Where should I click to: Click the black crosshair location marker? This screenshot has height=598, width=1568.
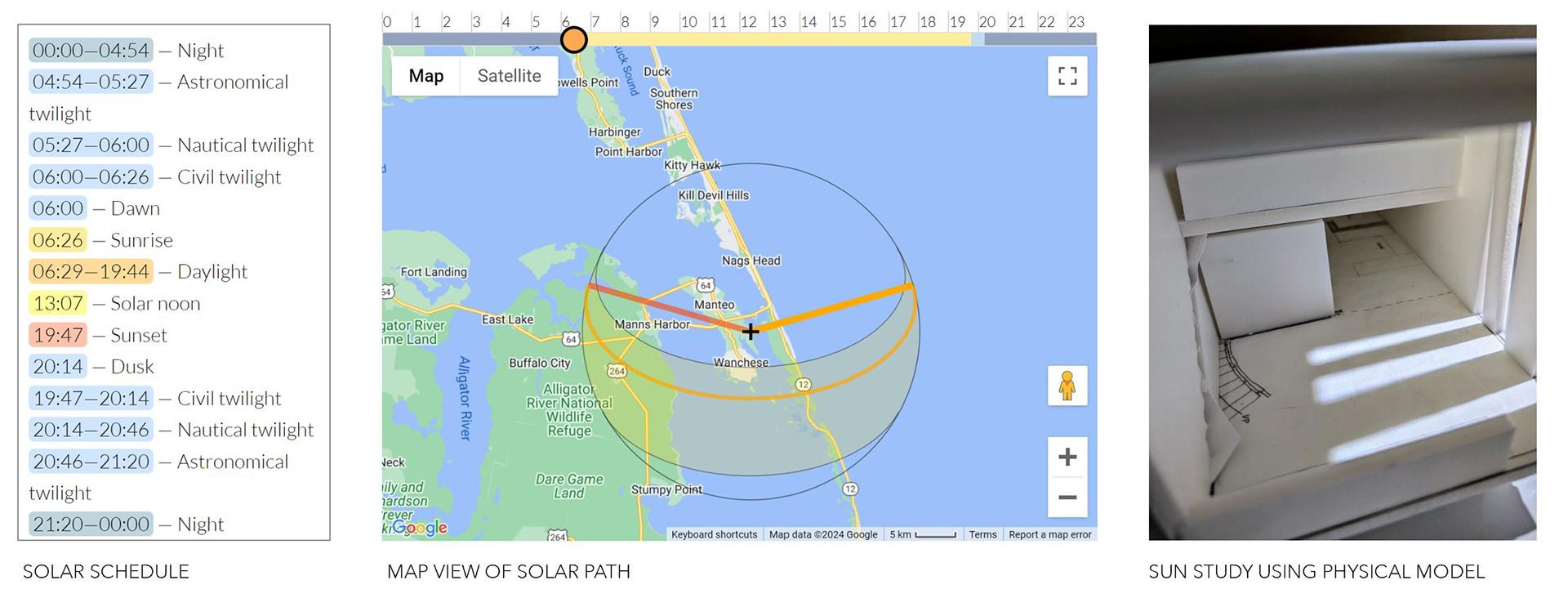751,331
